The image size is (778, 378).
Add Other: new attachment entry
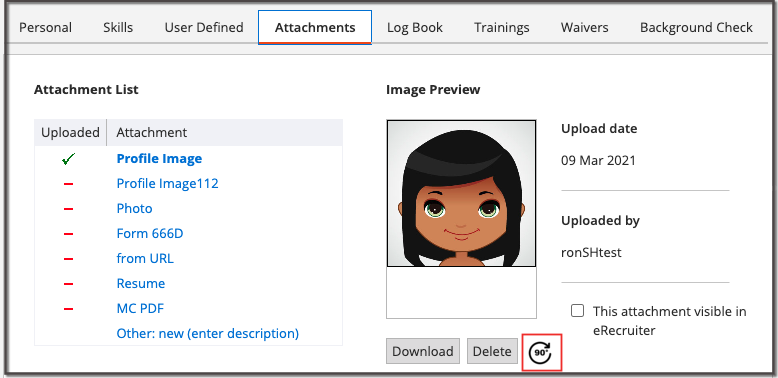point(207,333)
